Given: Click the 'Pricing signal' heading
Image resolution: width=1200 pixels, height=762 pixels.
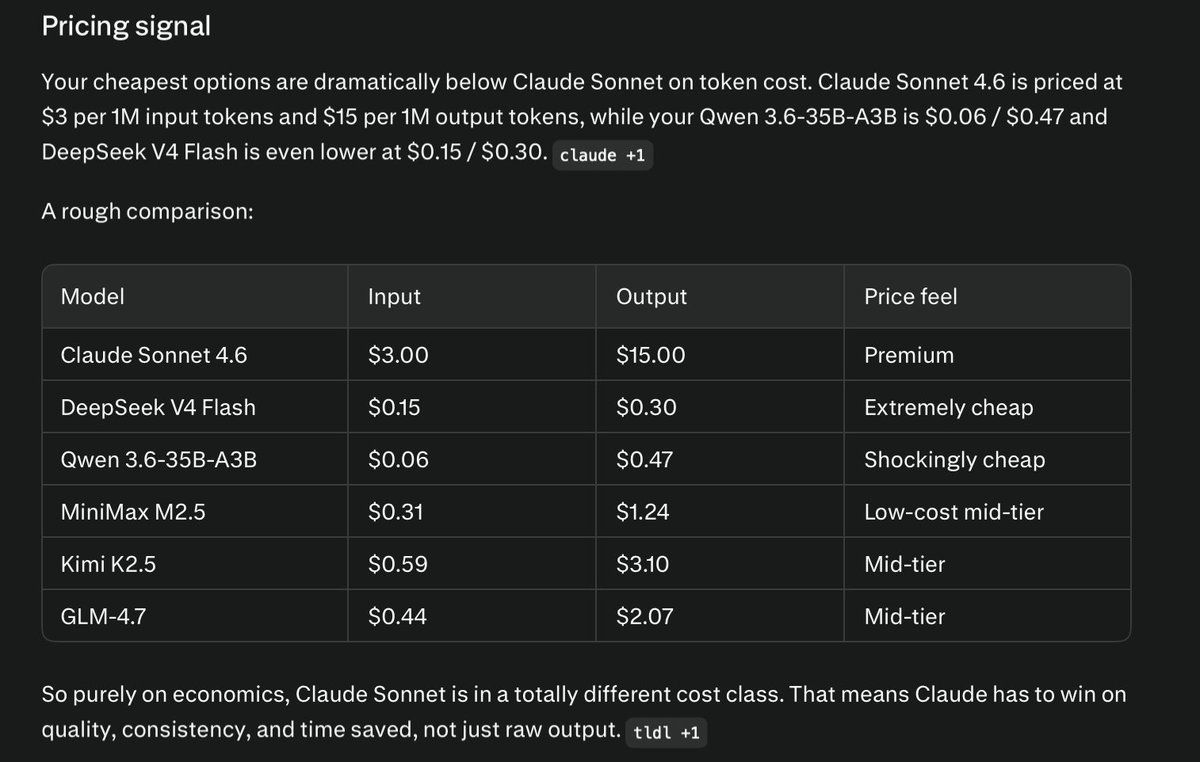Looking at the screenshot, I should point(126,26).
